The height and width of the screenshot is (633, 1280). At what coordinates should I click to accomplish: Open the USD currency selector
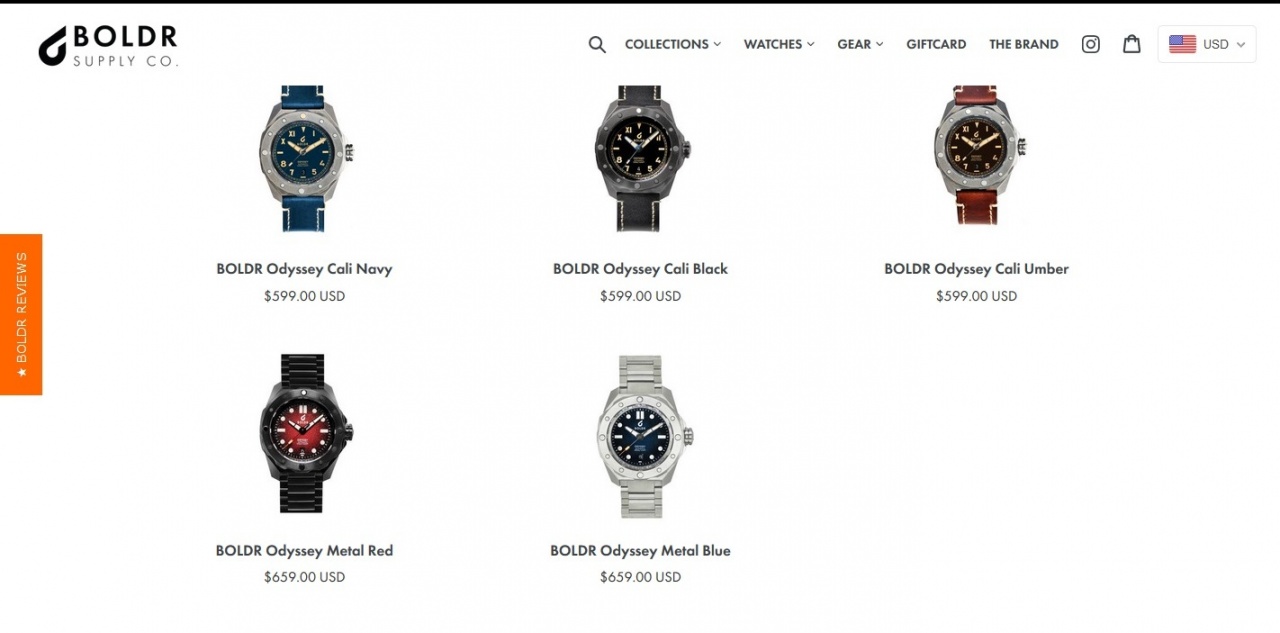tap(1207, 44)
